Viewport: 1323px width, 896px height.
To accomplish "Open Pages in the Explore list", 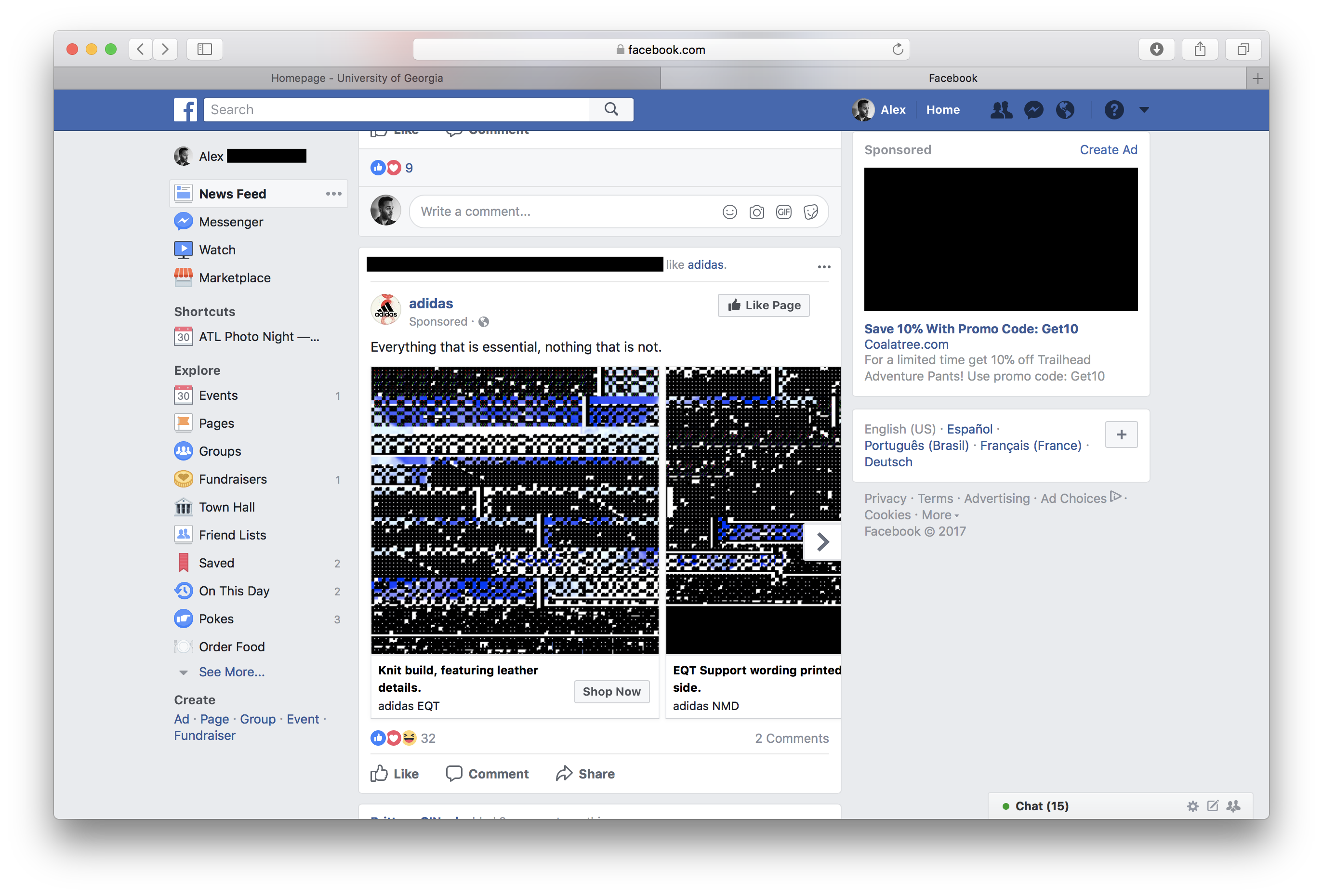I will pyautogui.click(x=216, y=423).
